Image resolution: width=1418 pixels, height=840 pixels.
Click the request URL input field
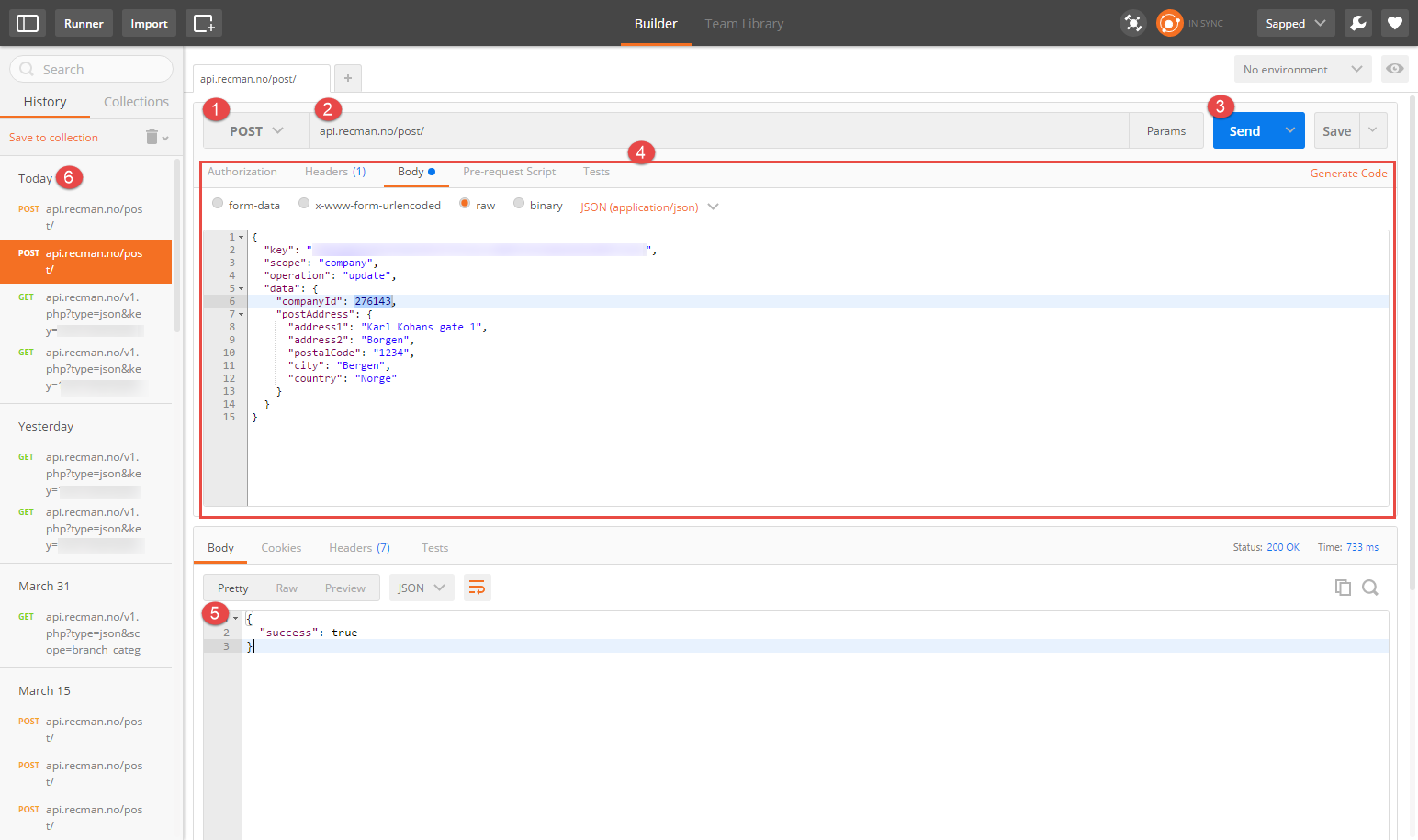pyautogui.click(x=716, y=131)
